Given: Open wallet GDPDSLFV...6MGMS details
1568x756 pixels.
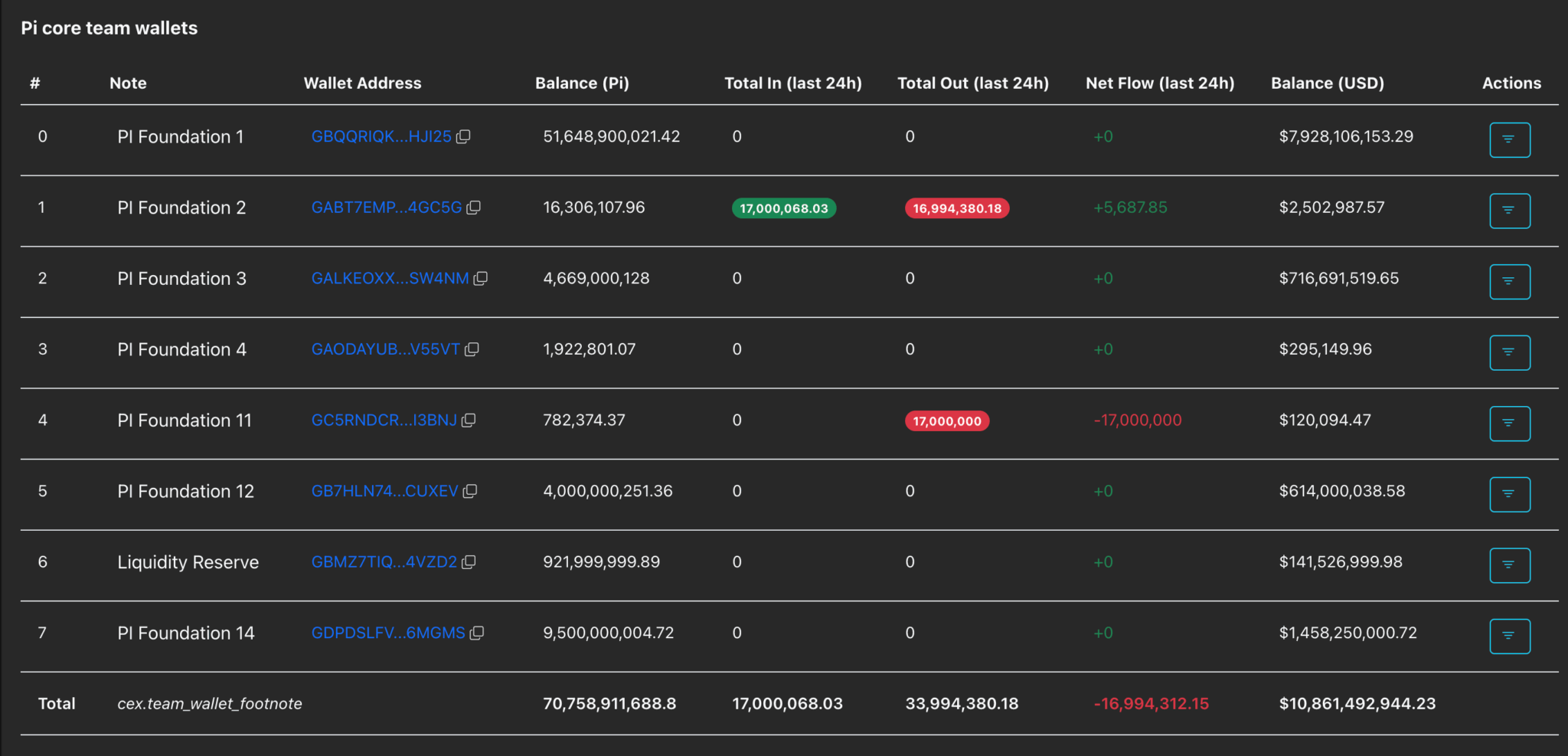Looking at the screenshot, I should [388, 633].
